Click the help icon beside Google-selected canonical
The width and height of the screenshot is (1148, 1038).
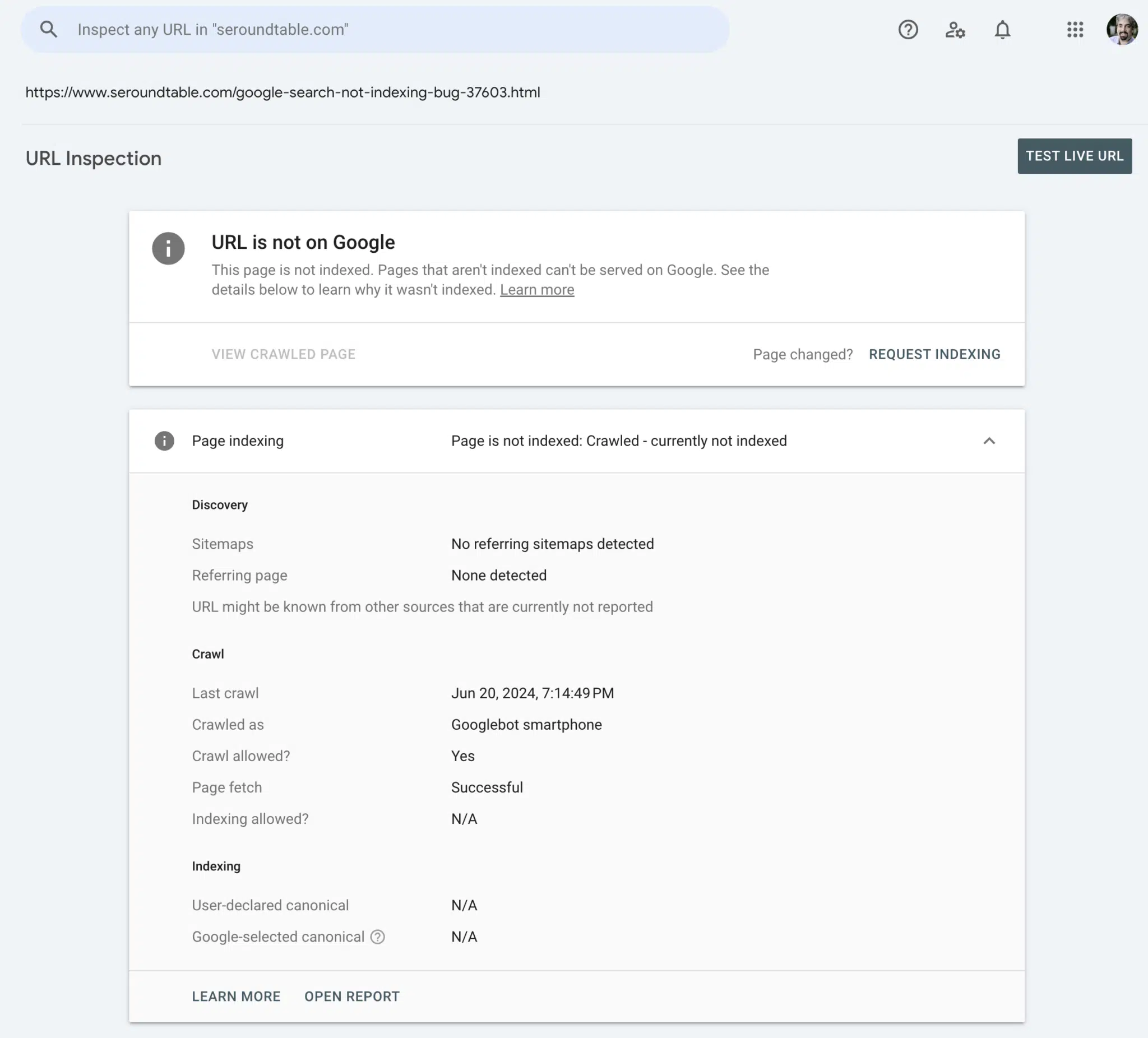tap(378, 937)
